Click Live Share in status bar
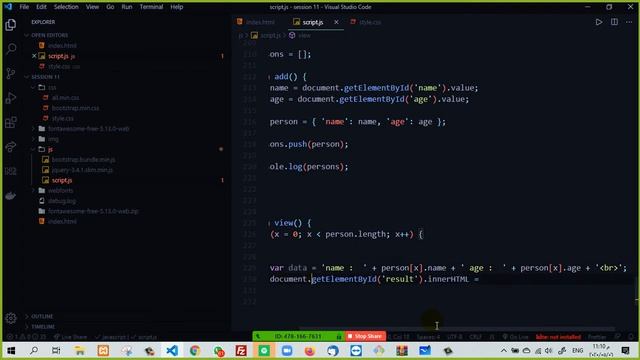 pyautogui.click(x=70, y=337)
